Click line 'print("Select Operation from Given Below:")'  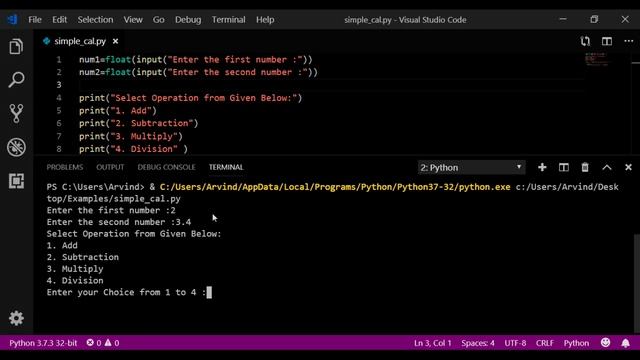coord(190,98)
